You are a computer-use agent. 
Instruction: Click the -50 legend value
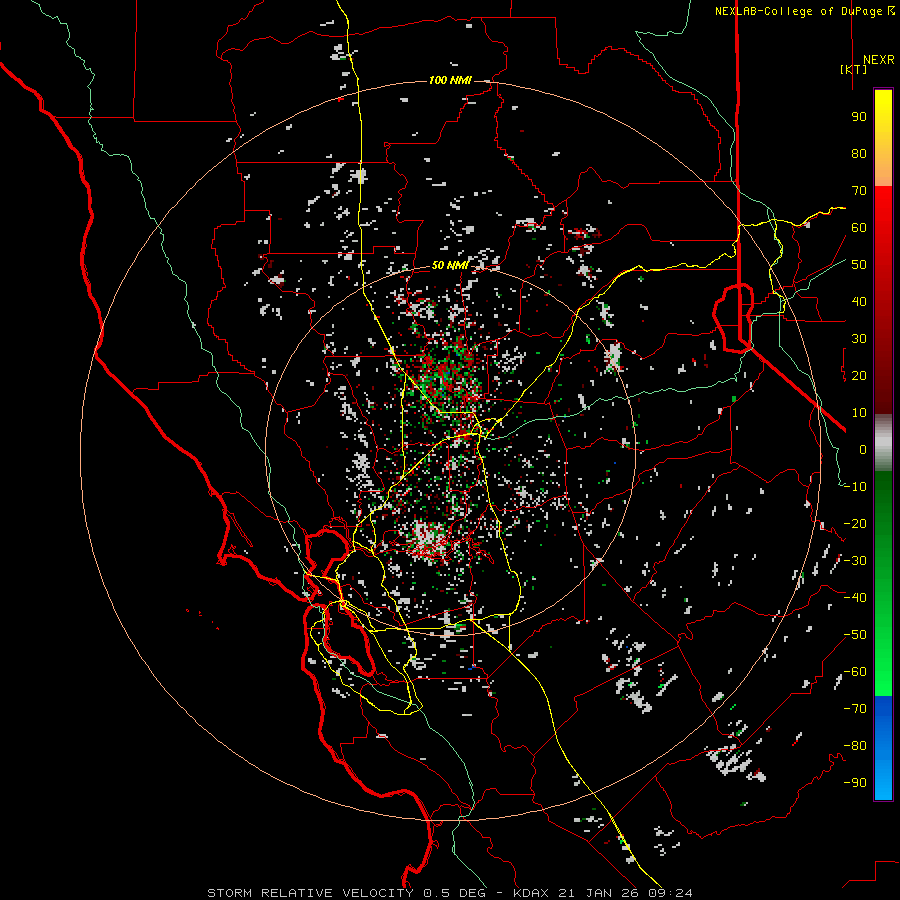855,635
